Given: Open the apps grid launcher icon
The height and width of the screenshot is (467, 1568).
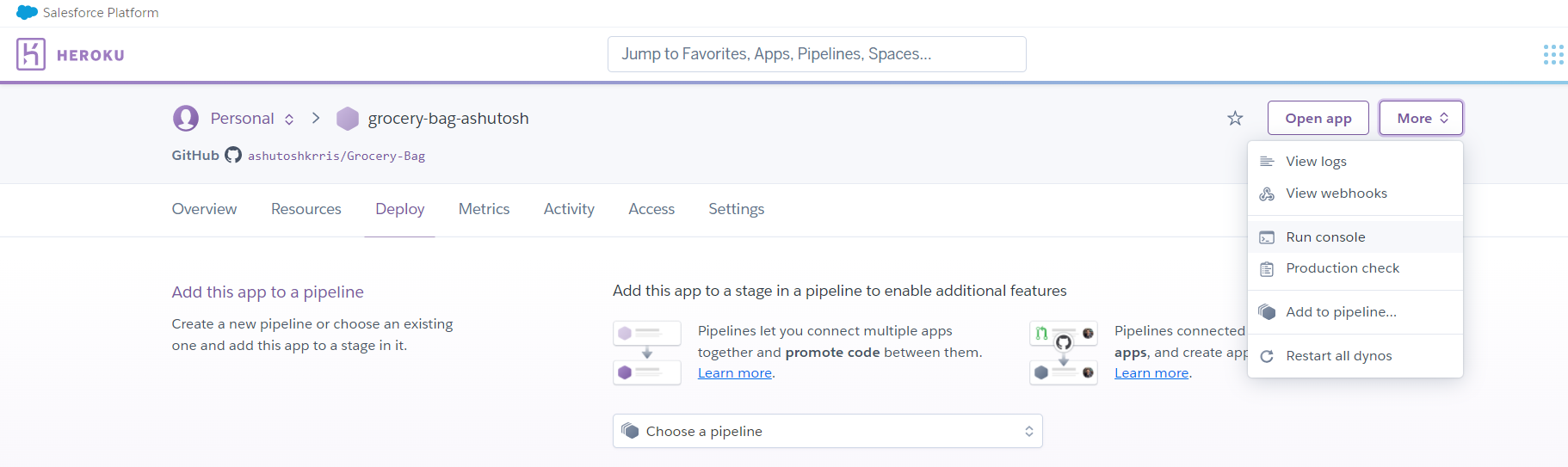Looking at the screenshot, I should (1553, 55).
